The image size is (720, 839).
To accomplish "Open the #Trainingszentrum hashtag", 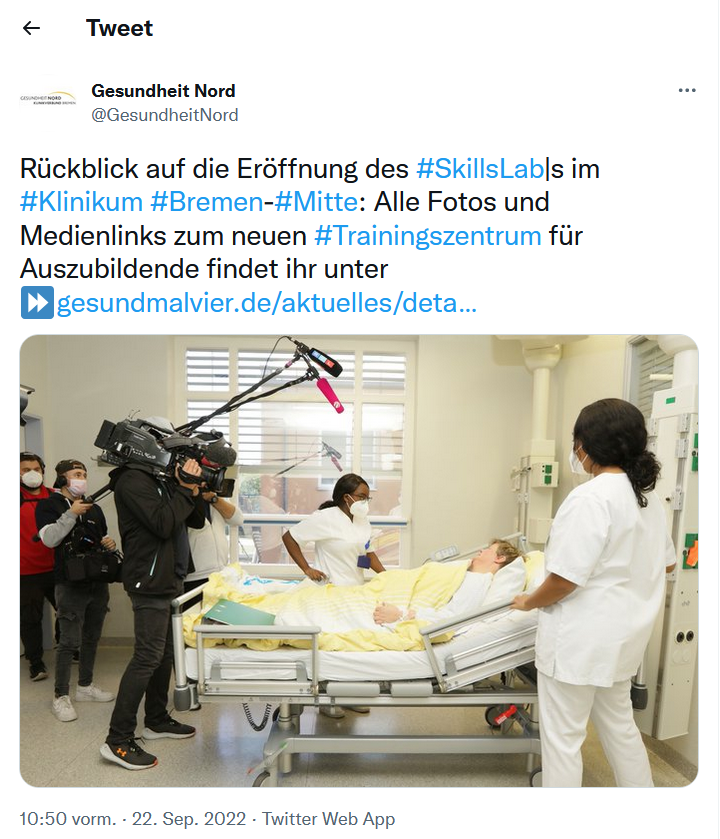I will (428, 236).
